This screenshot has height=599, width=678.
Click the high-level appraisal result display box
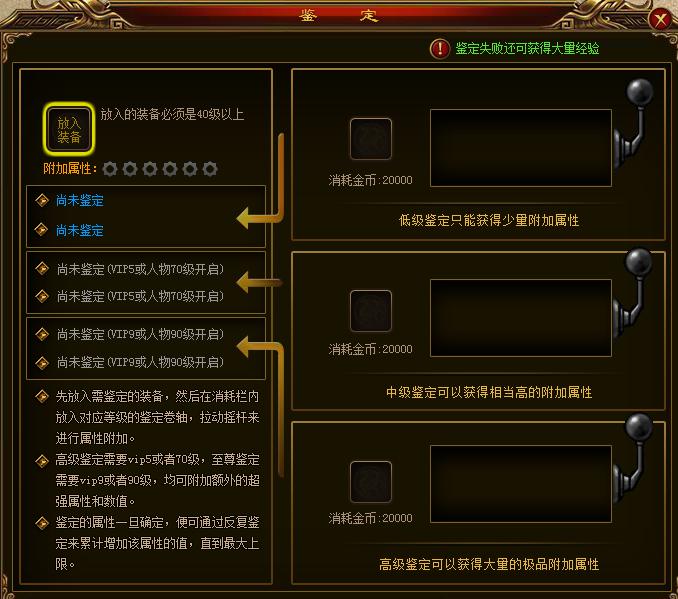(521, 484)
